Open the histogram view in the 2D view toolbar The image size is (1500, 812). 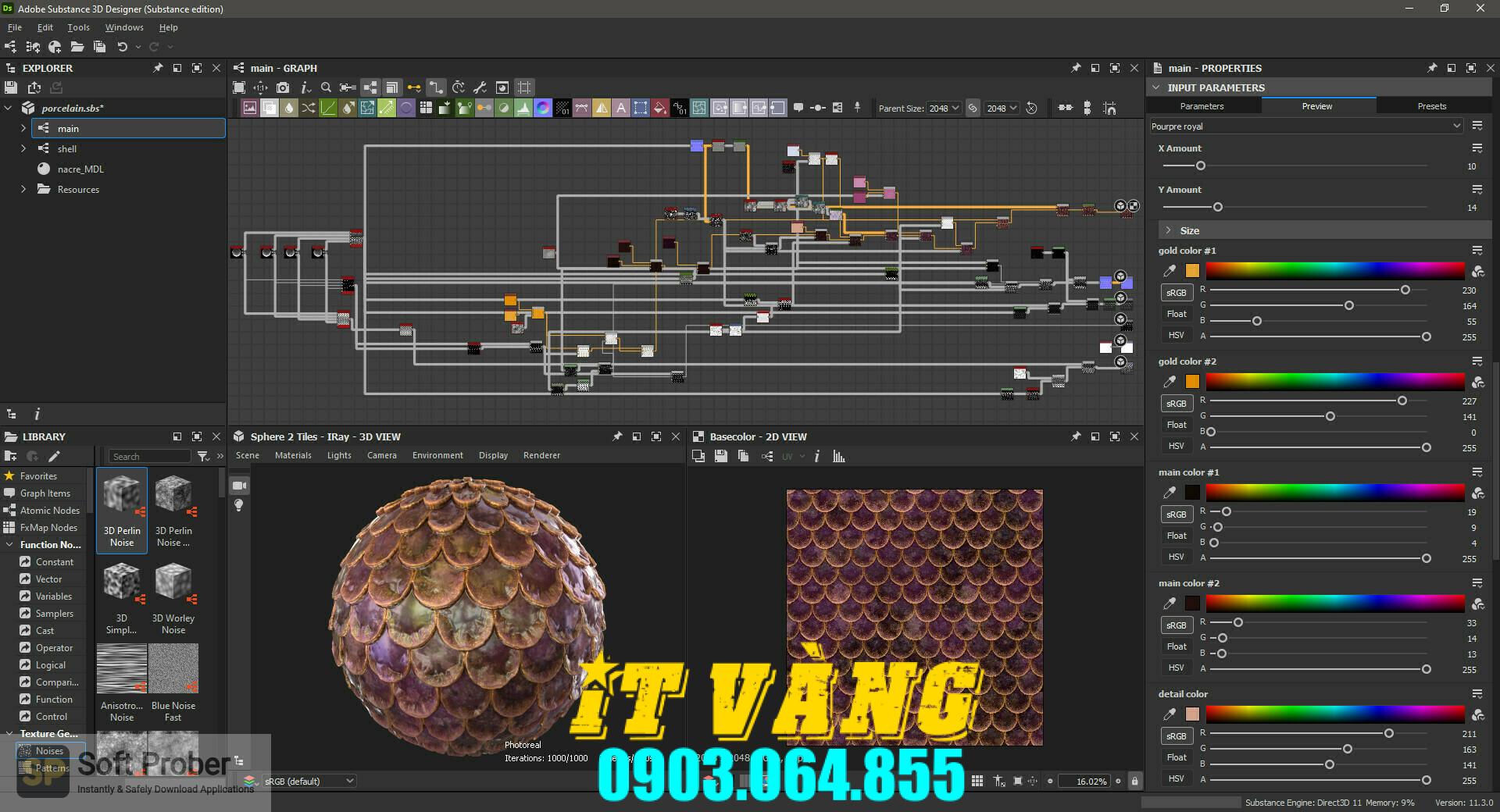pyautogui.click(x=838, y=456)
